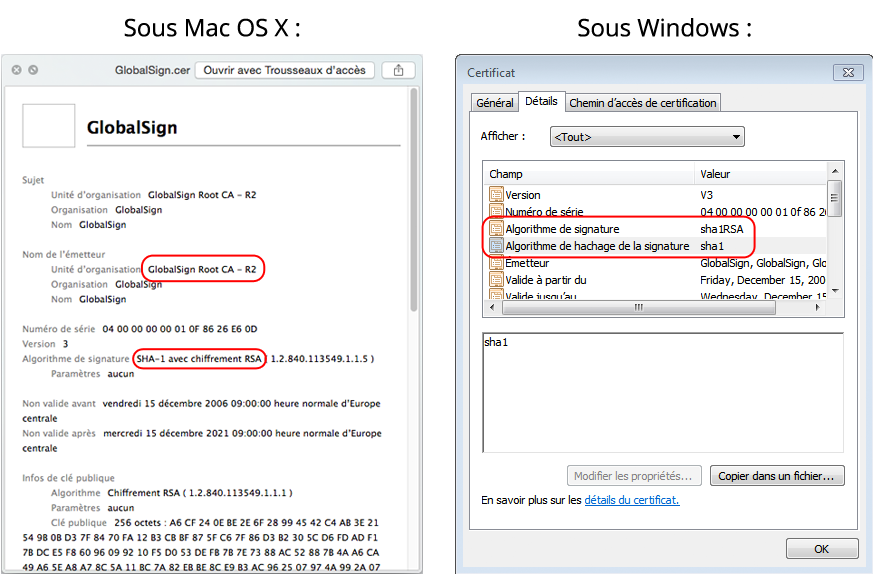The width and height of the screenshot is (873, 574).
Task: Click the Mac window vertical scrollbar
Action: click(414, 199)
